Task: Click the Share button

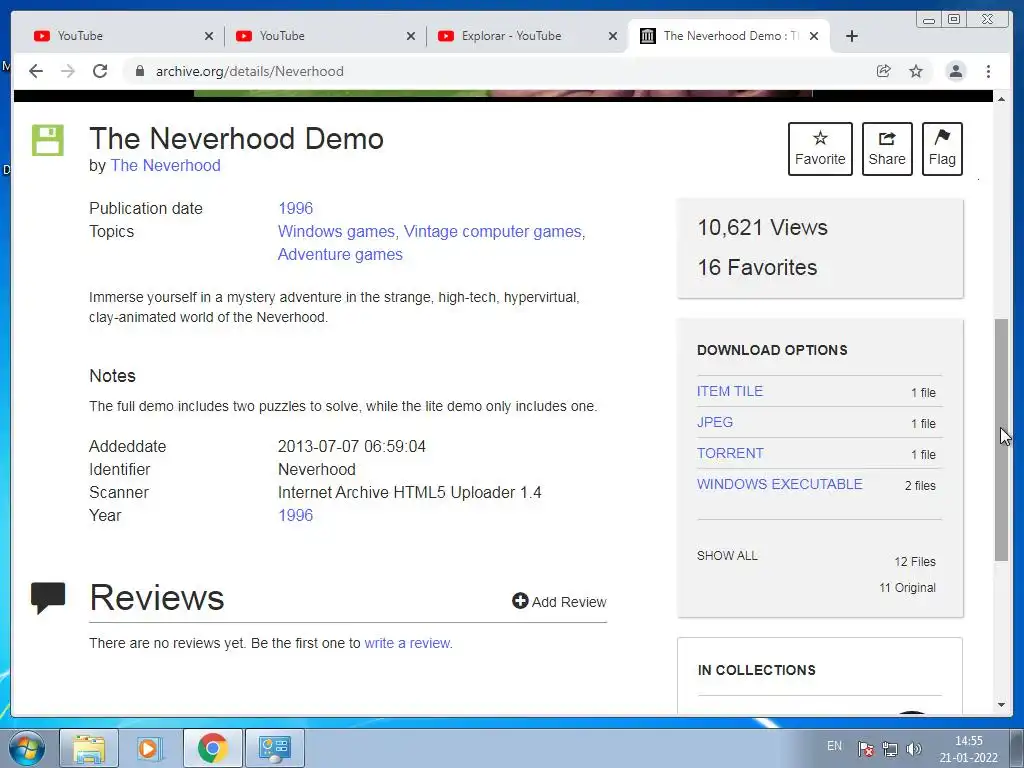Action: point(887,149)
